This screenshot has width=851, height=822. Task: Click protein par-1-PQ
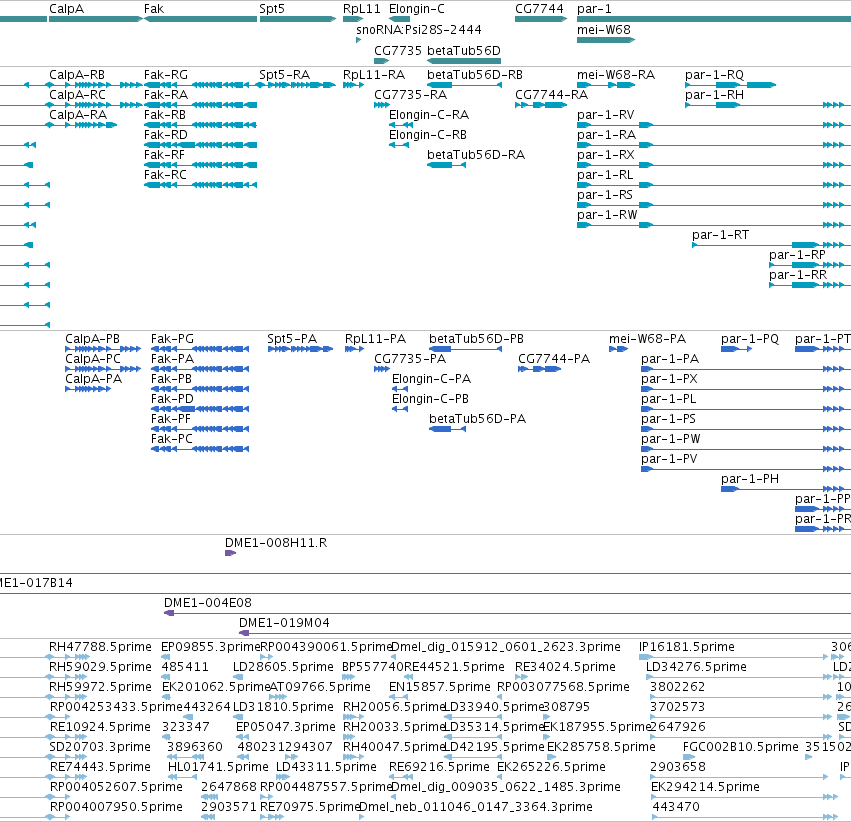click(736, 349)
